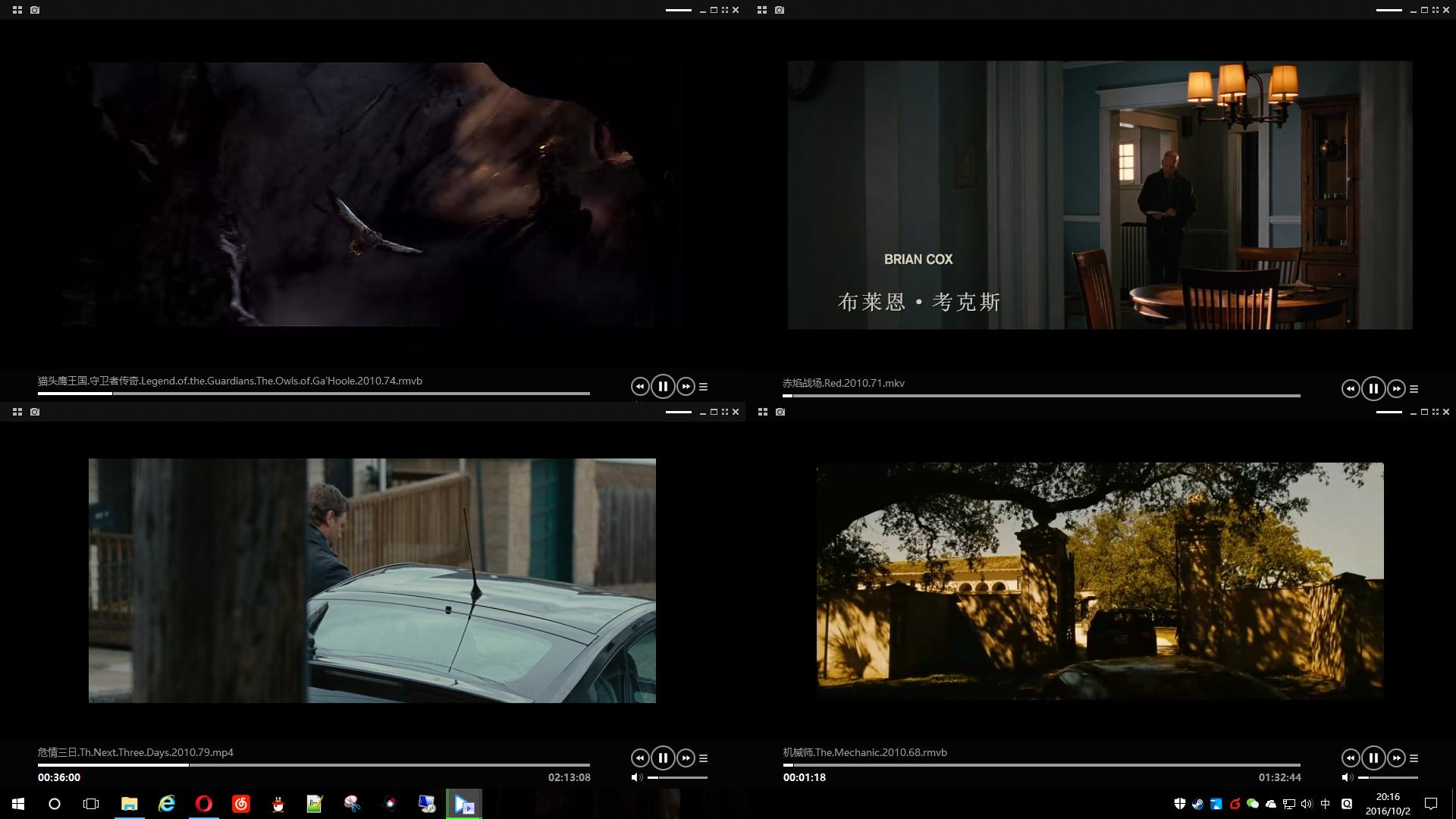Take screenshot in Red.2010 window

point(780,10)
